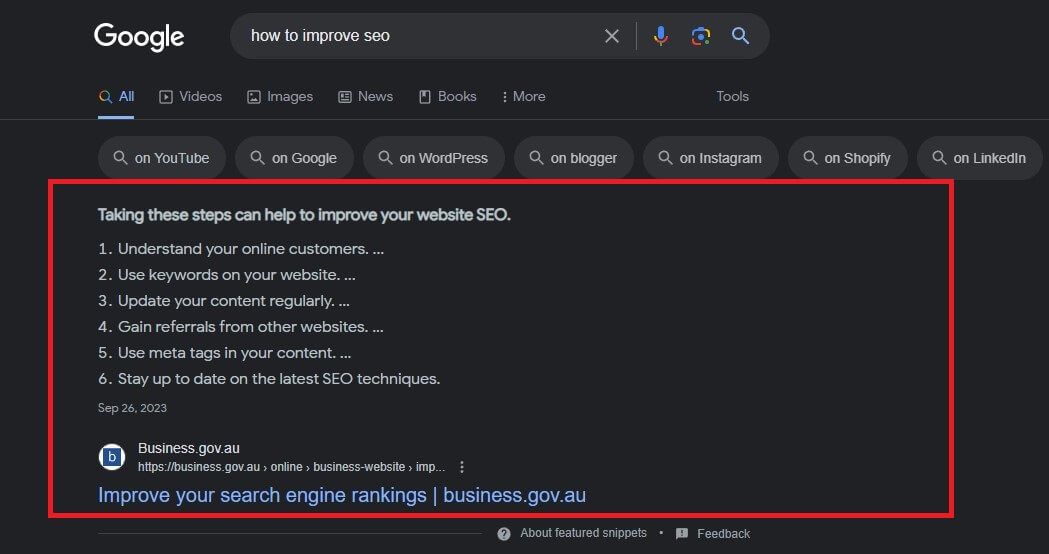Screen dimensions: 1049x554
Task: Refine search with on WordPress chip
Action: (x=434, y=158)
